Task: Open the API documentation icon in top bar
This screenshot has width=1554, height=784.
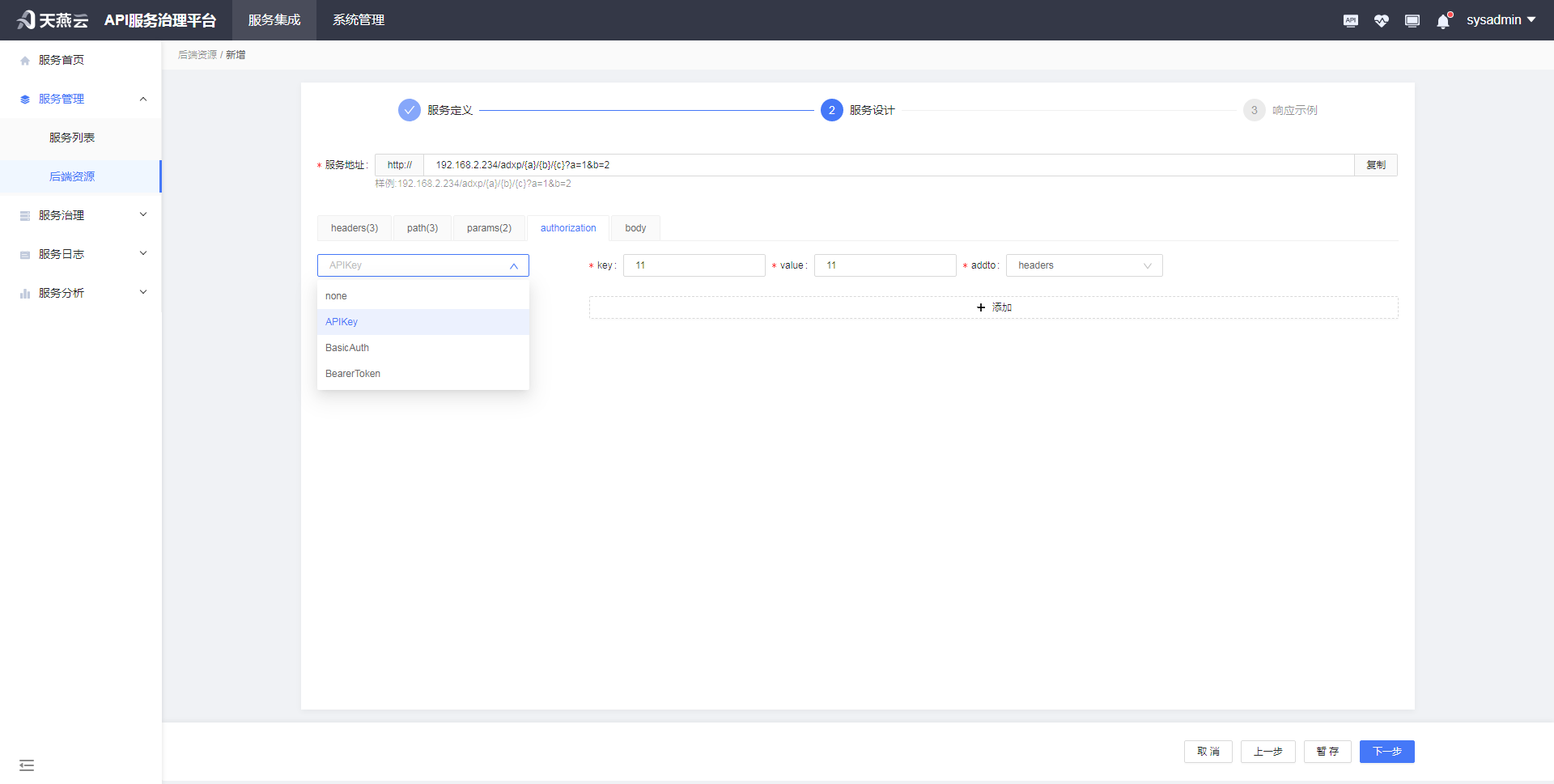Action: click(1350, 20)
